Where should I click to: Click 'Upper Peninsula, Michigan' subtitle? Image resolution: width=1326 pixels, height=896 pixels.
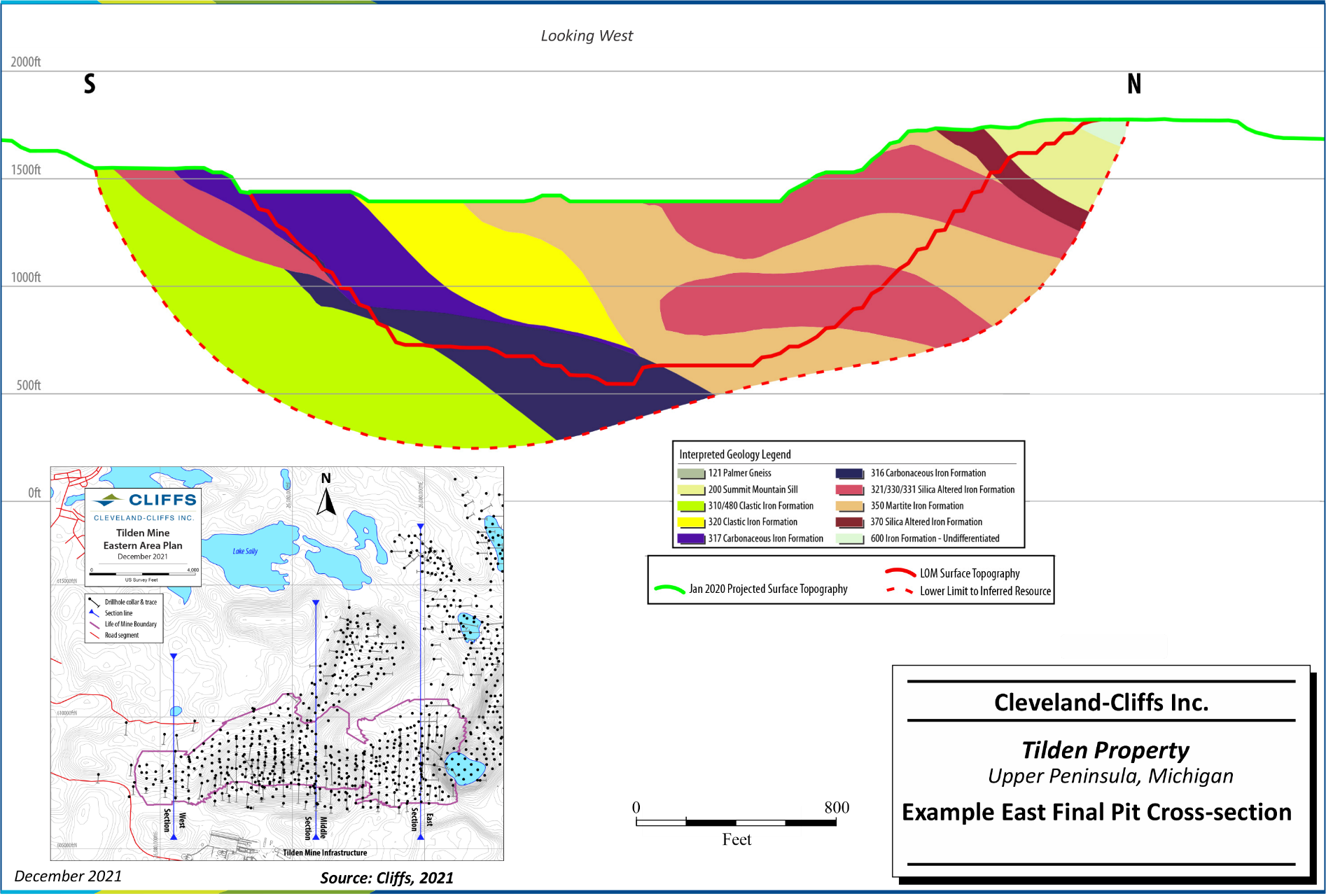click(1111, 776)
